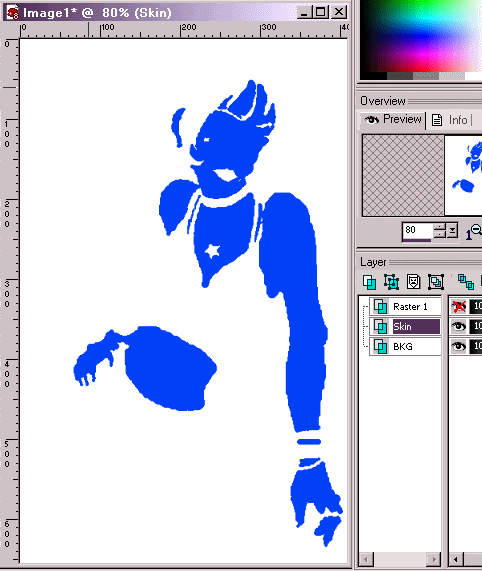Show the hidden Raster 1 layer

pos(459,307)
